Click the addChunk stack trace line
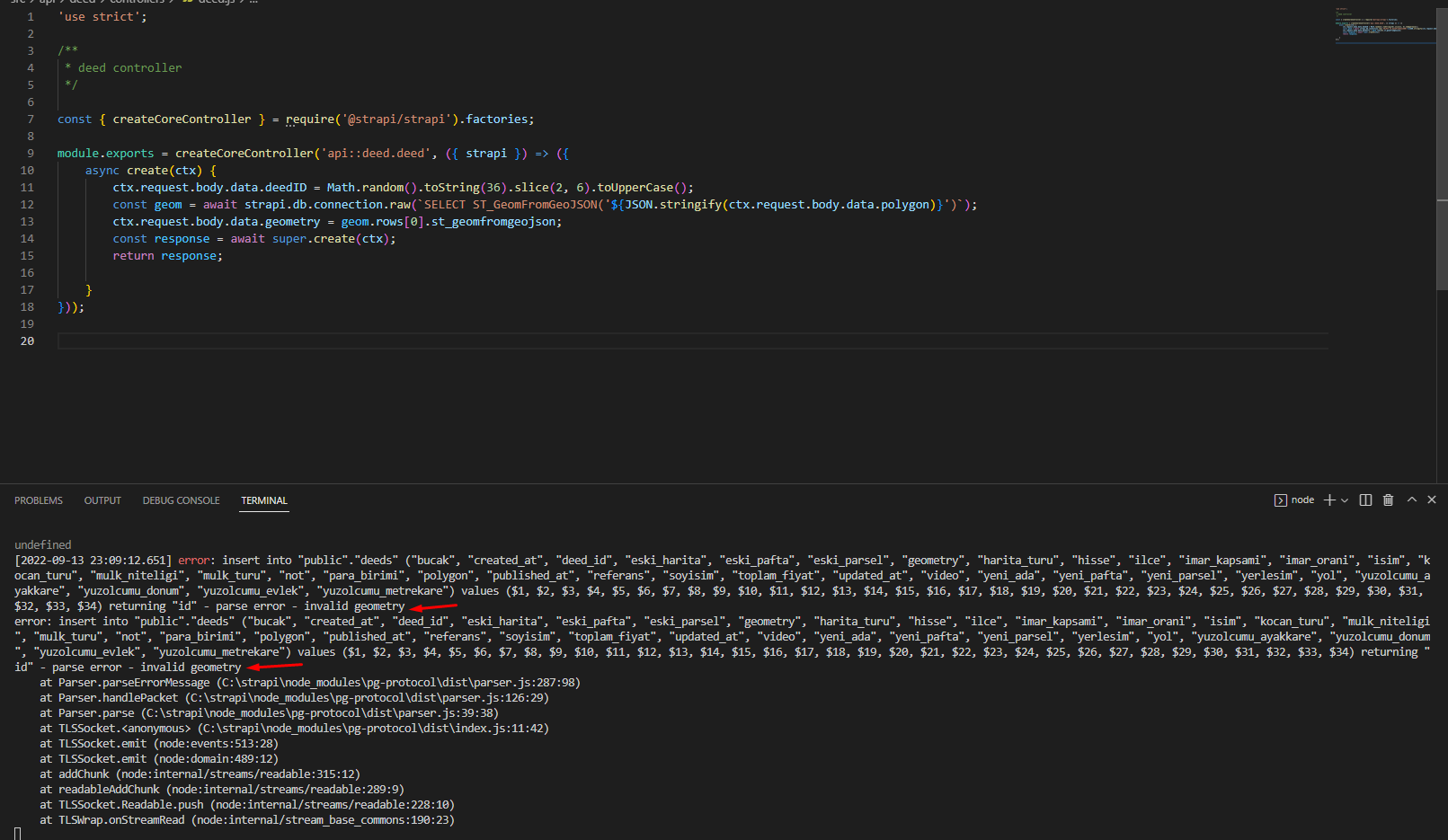 (200, 774)
